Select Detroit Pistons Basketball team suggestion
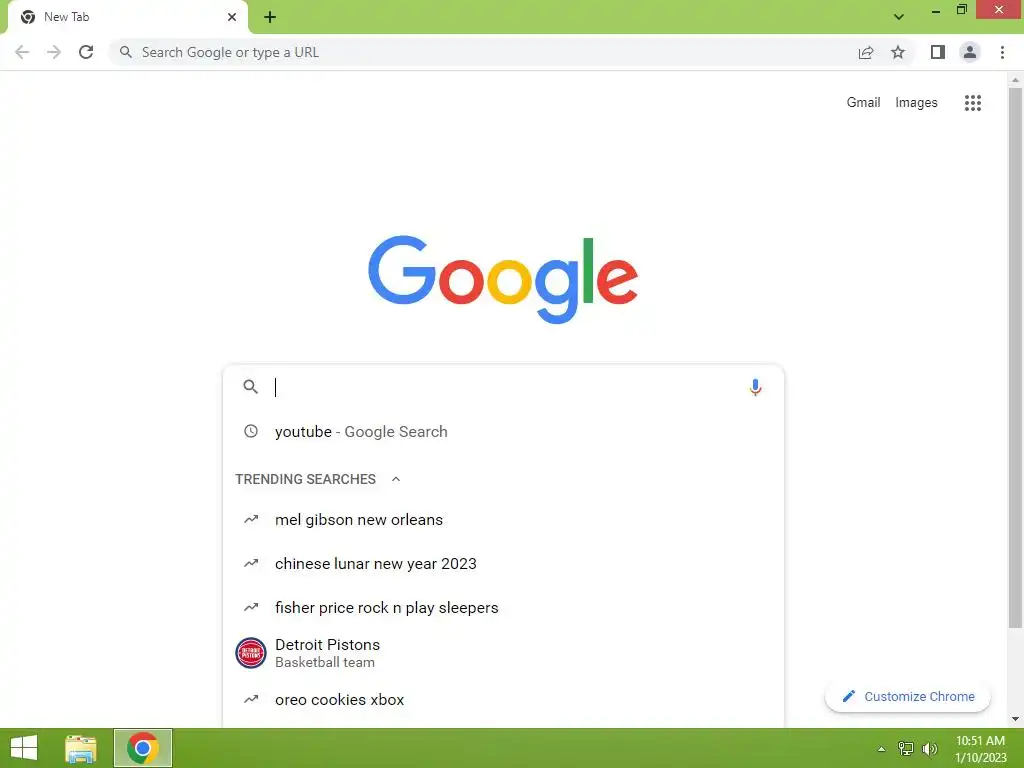 tap(503, 653)
